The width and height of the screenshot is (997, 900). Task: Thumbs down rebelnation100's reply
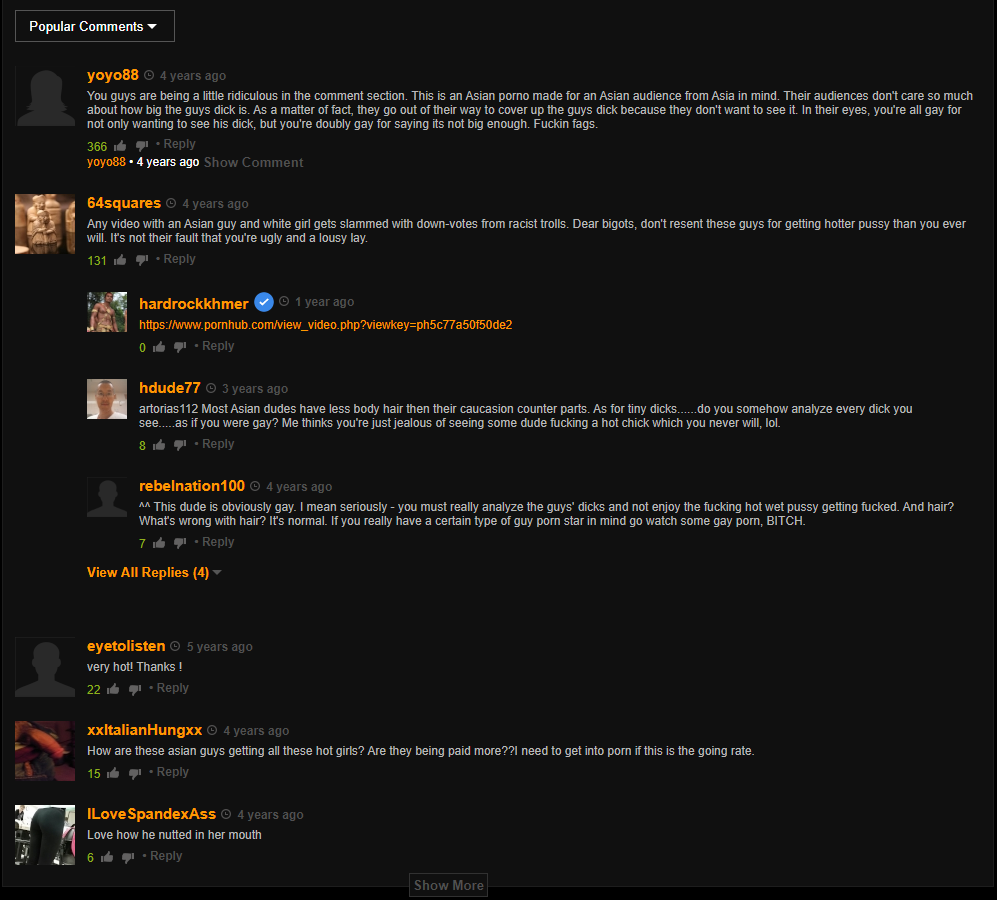(x=181, y=543)
